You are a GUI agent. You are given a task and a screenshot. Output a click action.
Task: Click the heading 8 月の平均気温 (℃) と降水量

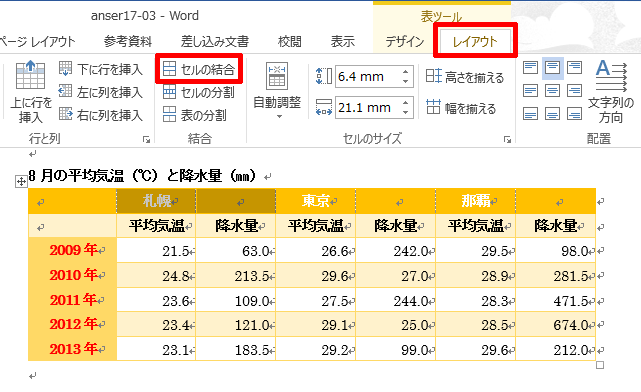coord(143,176)
